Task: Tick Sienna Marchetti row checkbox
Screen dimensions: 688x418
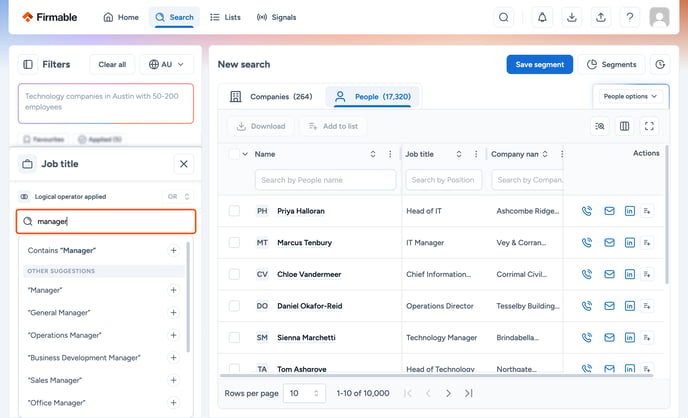Action: pyautogui.click(x=234, y=337)
